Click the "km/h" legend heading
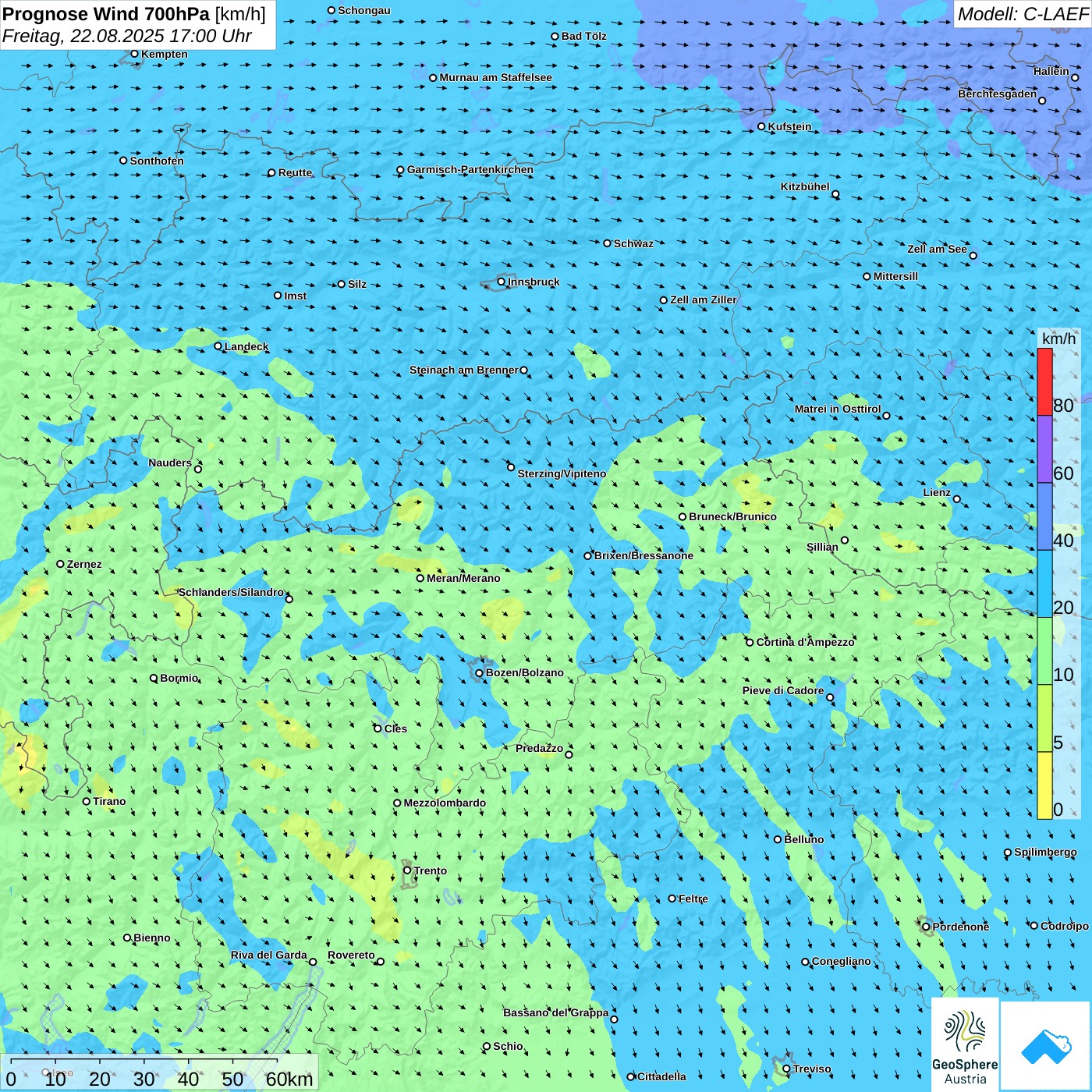1092x1092 pixels. (1058, 339)
